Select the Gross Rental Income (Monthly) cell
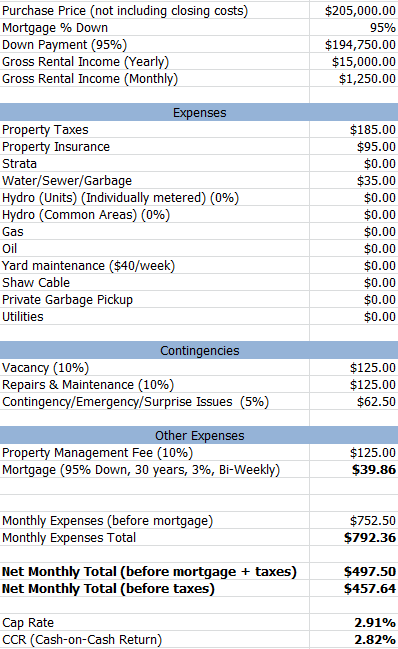This screenshot has height=649, width=398. 354,79
